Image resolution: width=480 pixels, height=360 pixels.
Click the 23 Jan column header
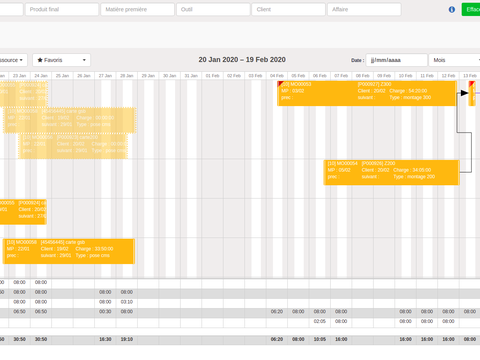pos(19,76)
